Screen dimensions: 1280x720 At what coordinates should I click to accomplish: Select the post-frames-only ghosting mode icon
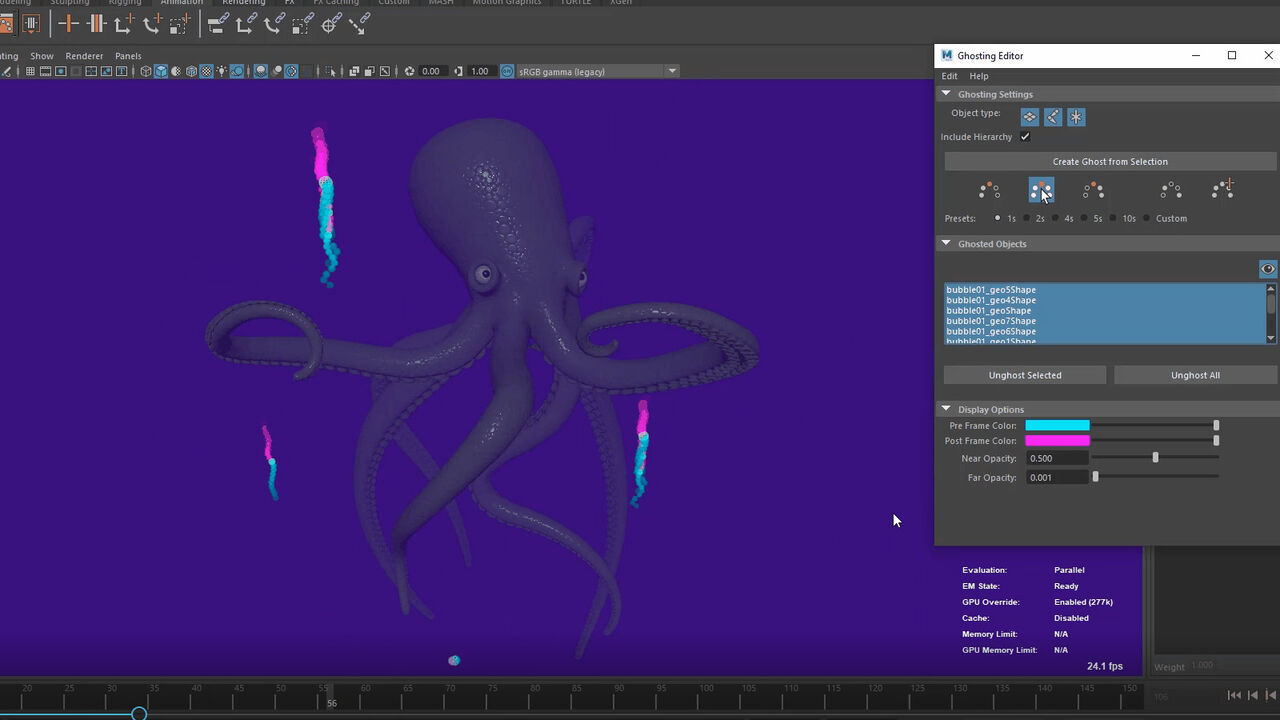[x=1093, y=190]
